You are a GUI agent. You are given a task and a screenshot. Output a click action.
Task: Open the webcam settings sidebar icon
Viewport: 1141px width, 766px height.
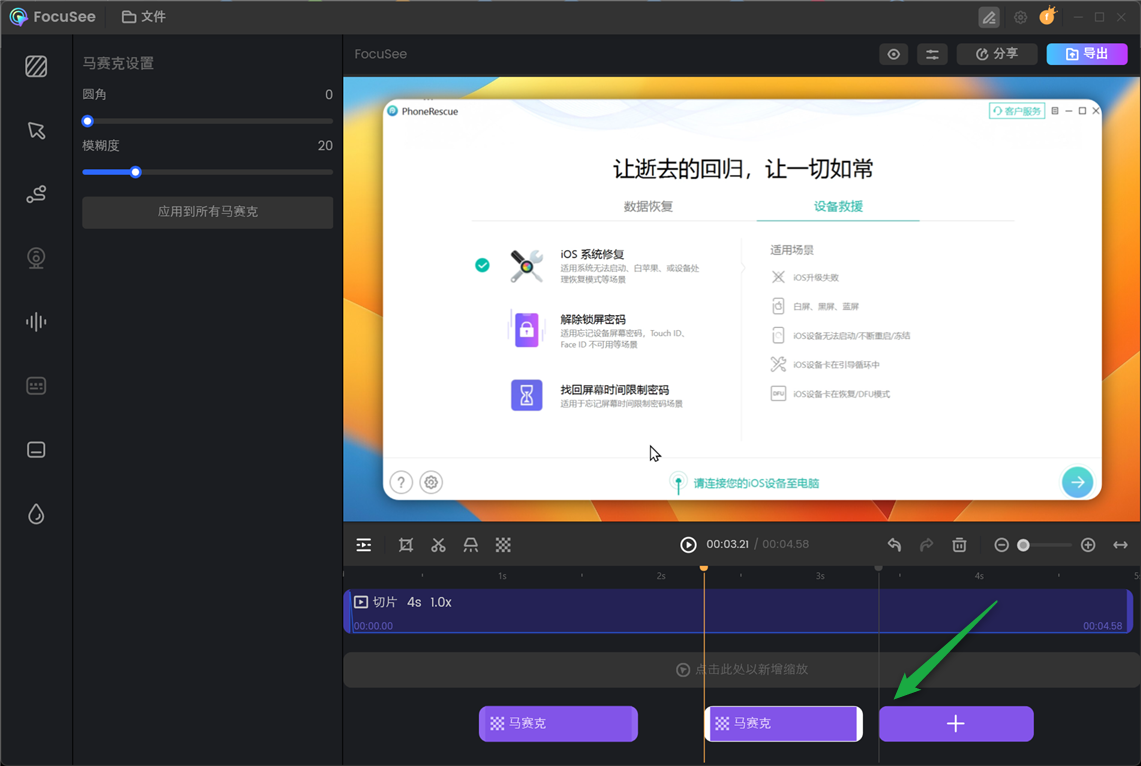[36, 258]
